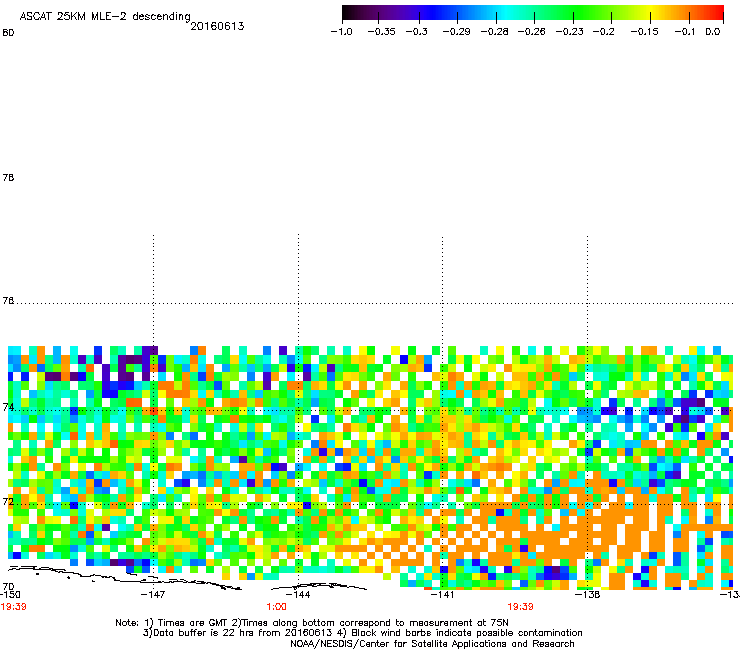Select the -0.28 color scale label
The height and width of the screenshot is (650, 740).
(495, 32)
